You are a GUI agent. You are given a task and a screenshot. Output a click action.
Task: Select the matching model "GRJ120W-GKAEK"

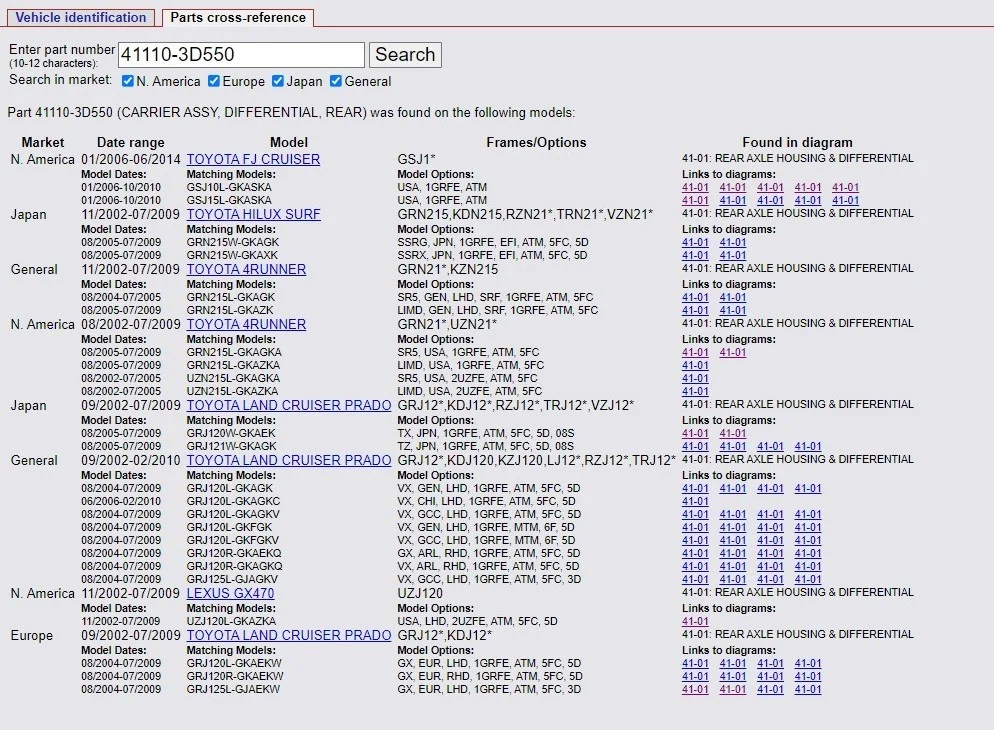coord(231,433)
